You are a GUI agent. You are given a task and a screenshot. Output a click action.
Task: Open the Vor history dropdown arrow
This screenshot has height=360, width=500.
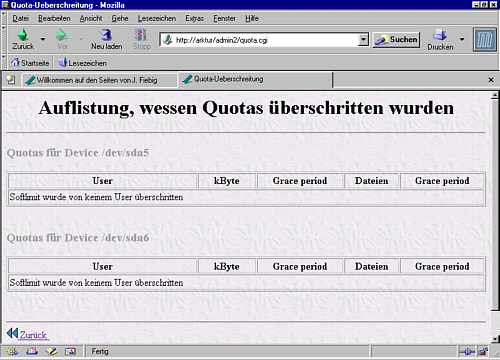coord(81,39)
